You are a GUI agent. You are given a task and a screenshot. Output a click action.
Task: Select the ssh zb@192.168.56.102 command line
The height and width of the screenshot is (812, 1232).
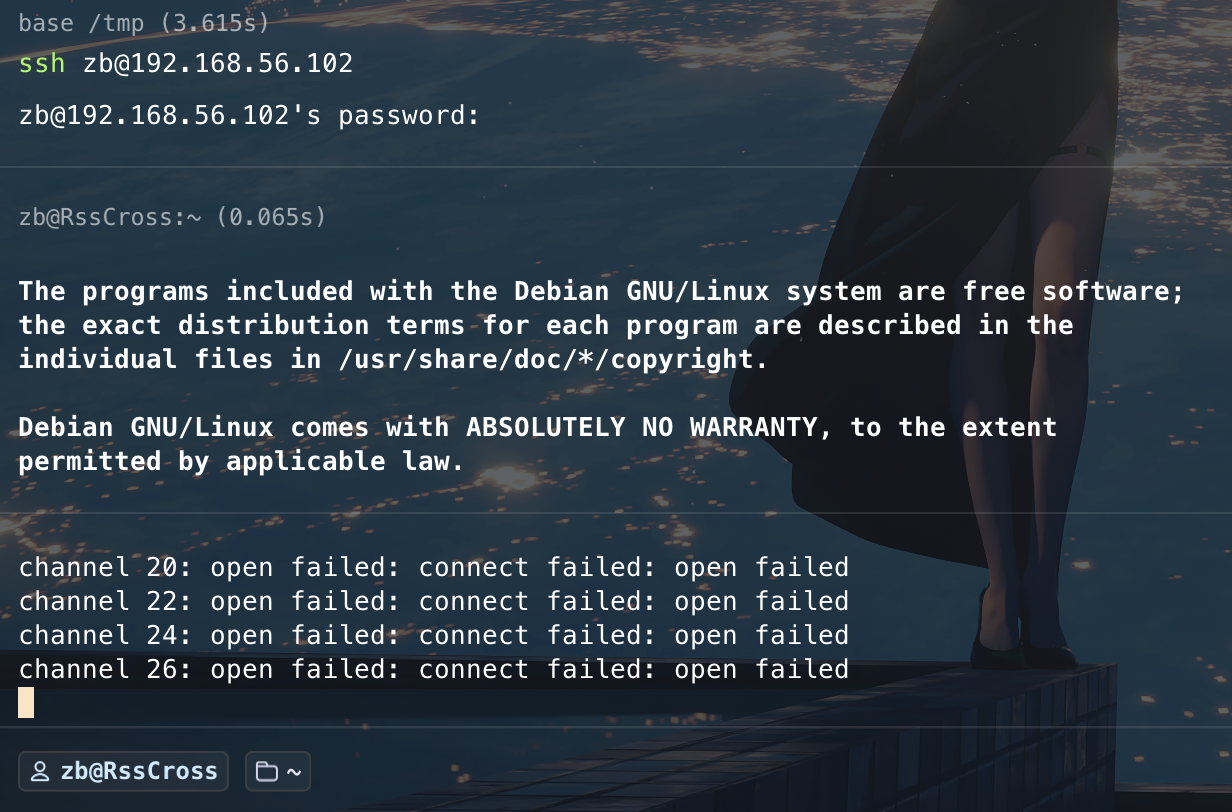click(x=186, y=64)
